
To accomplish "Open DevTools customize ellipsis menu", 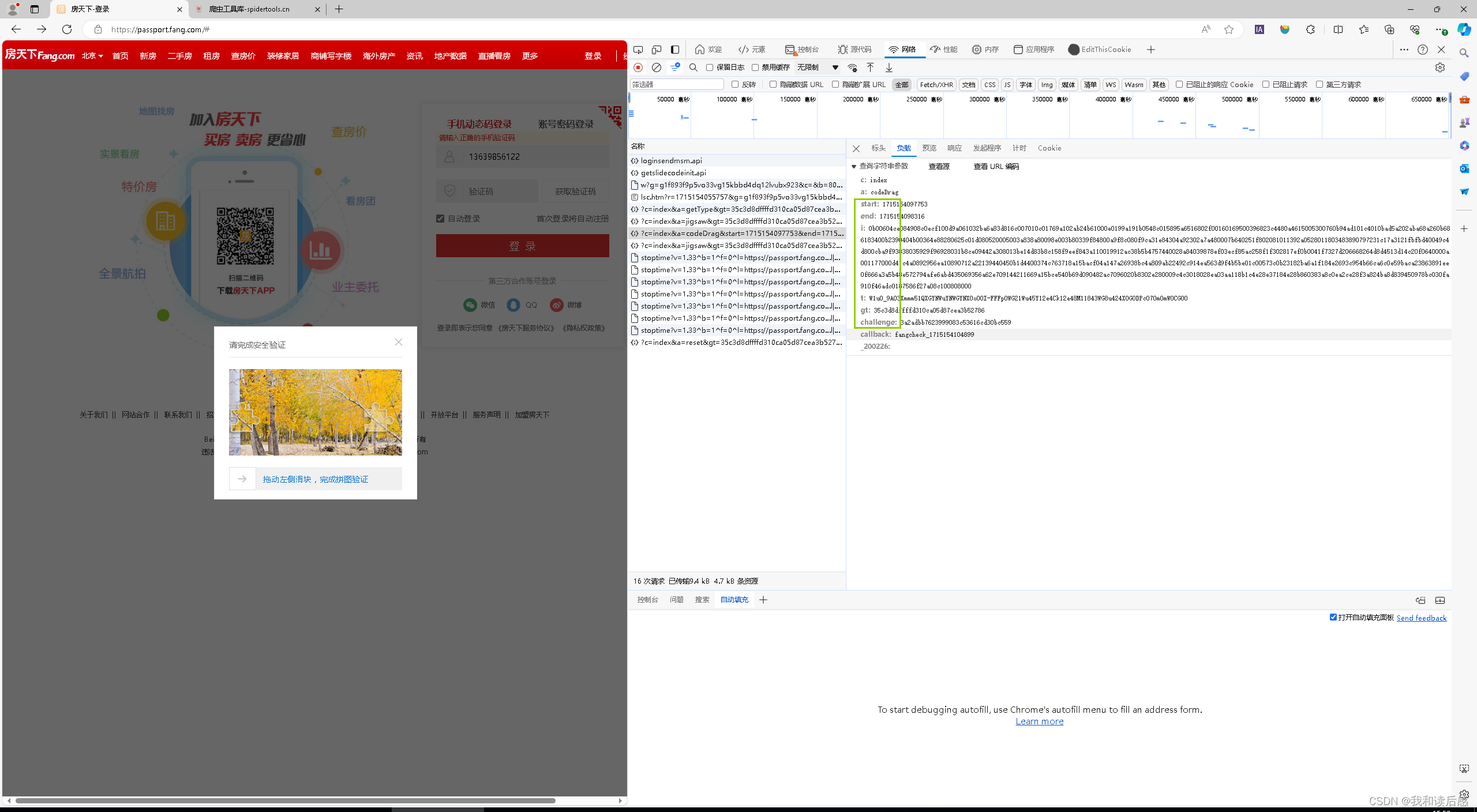I will tap(1404, 50).
